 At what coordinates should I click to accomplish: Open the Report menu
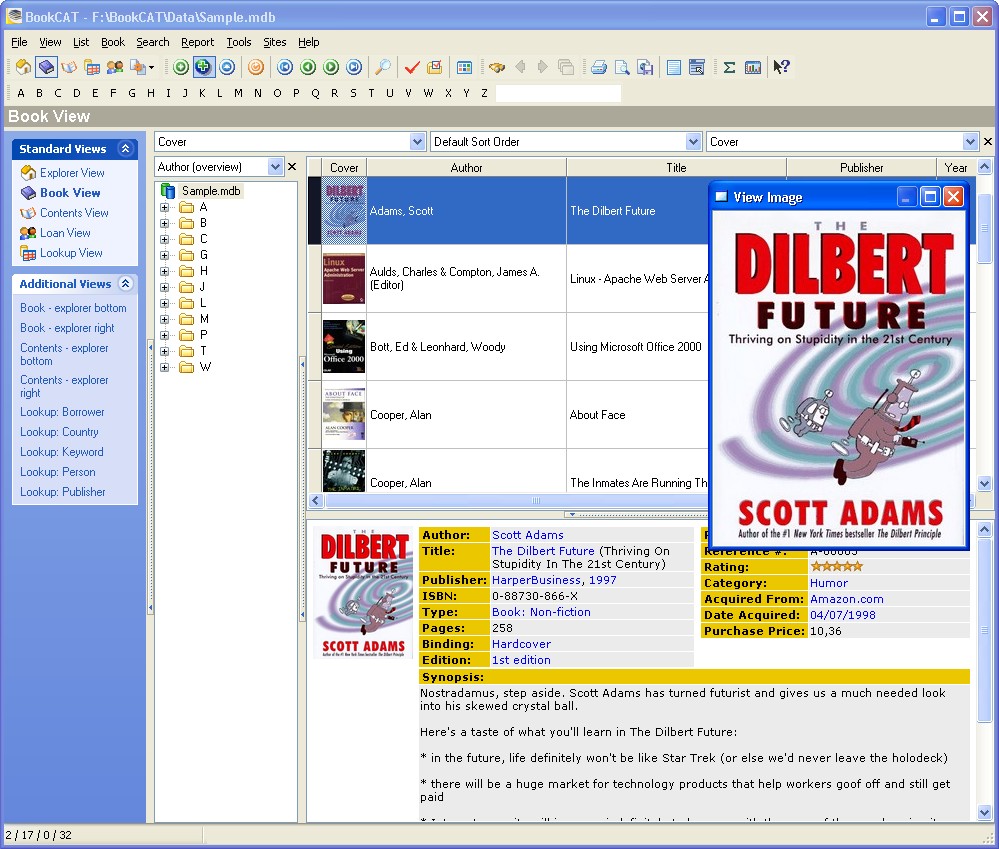198,42
